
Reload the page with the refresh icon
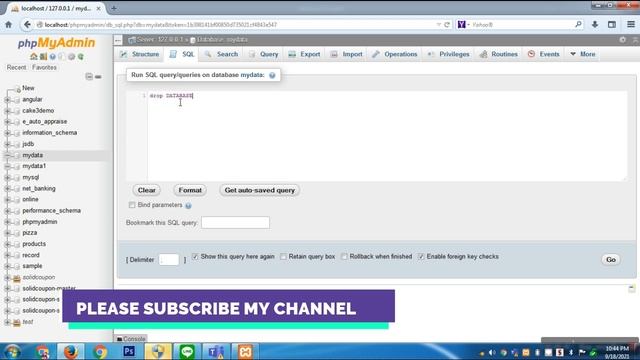pyautogui.click(x=447, y=24)
